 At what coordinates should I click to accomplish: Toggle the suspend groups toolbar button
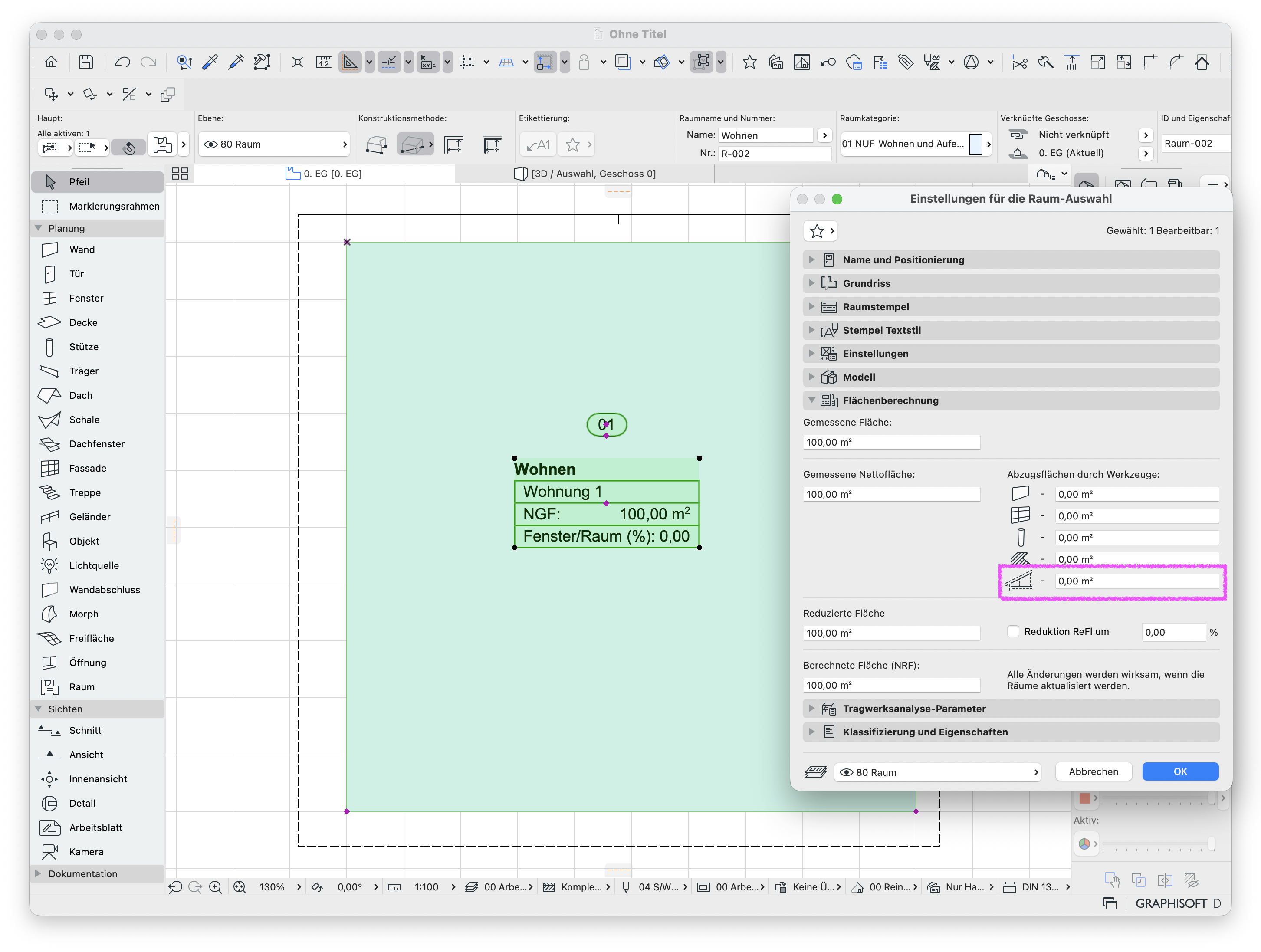[x=703, y=62]
